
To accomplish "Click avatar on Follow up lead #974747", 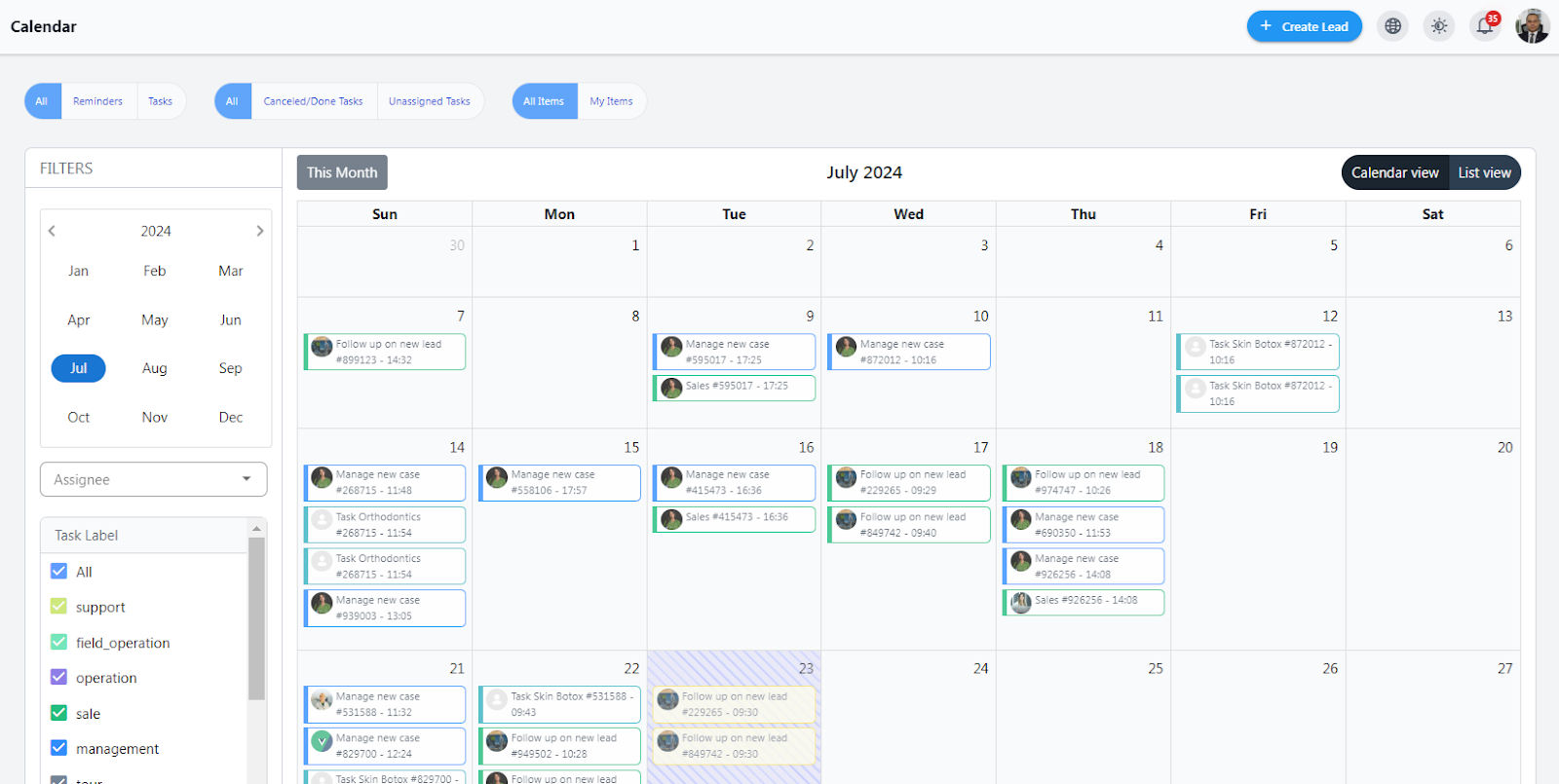I will [x=1021, y=477].
